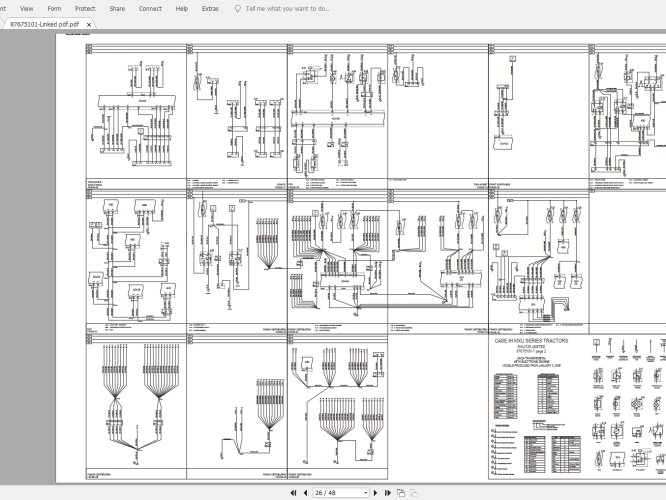Open the Extras menu
The width and height of the screenshot is (666, 500).
click(x=210, y=7)
